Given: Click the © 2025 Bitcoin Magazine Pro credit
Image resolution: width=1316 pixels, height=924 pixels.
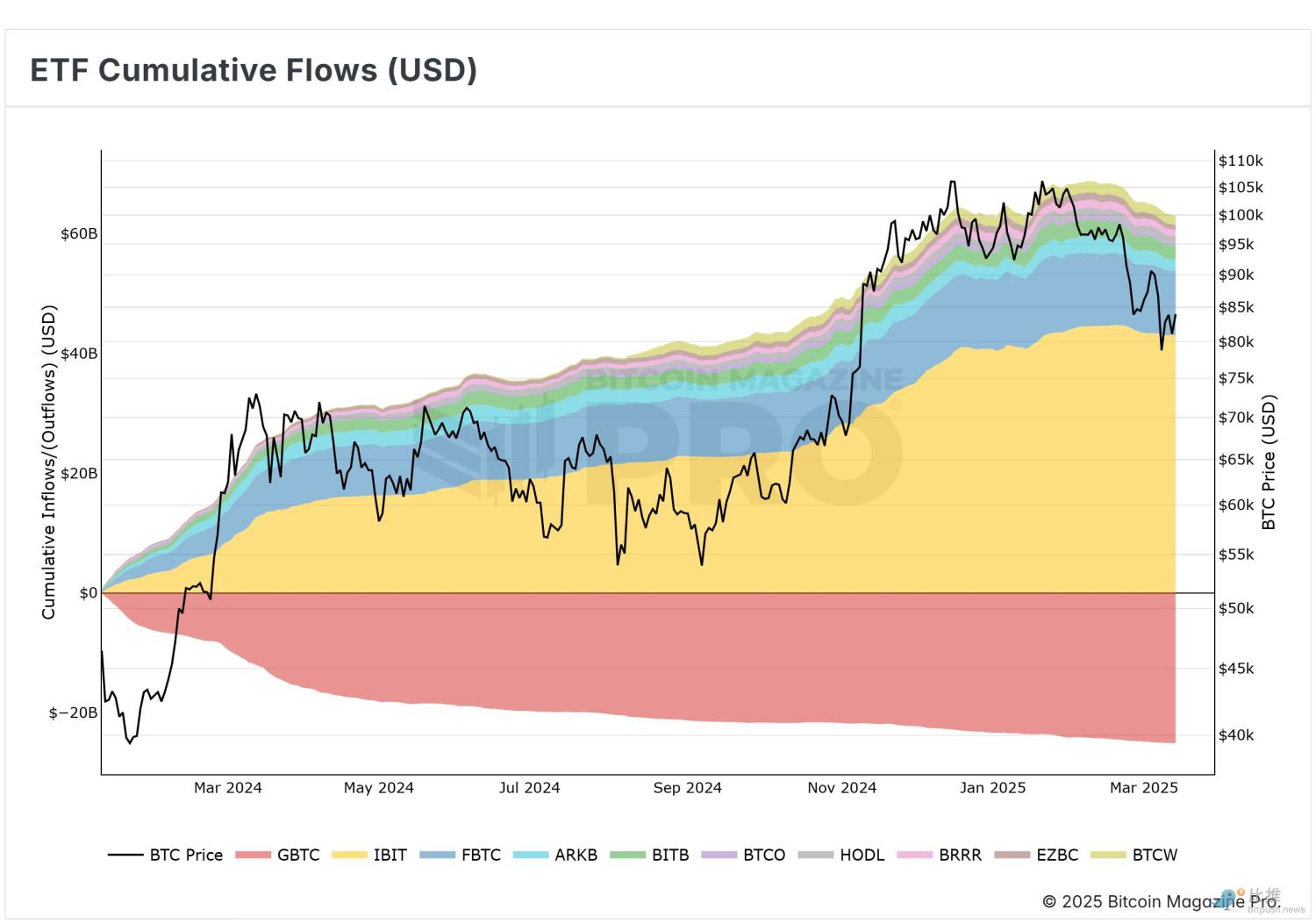Looking at the screenshot, I should click(x=1162, y=901).
